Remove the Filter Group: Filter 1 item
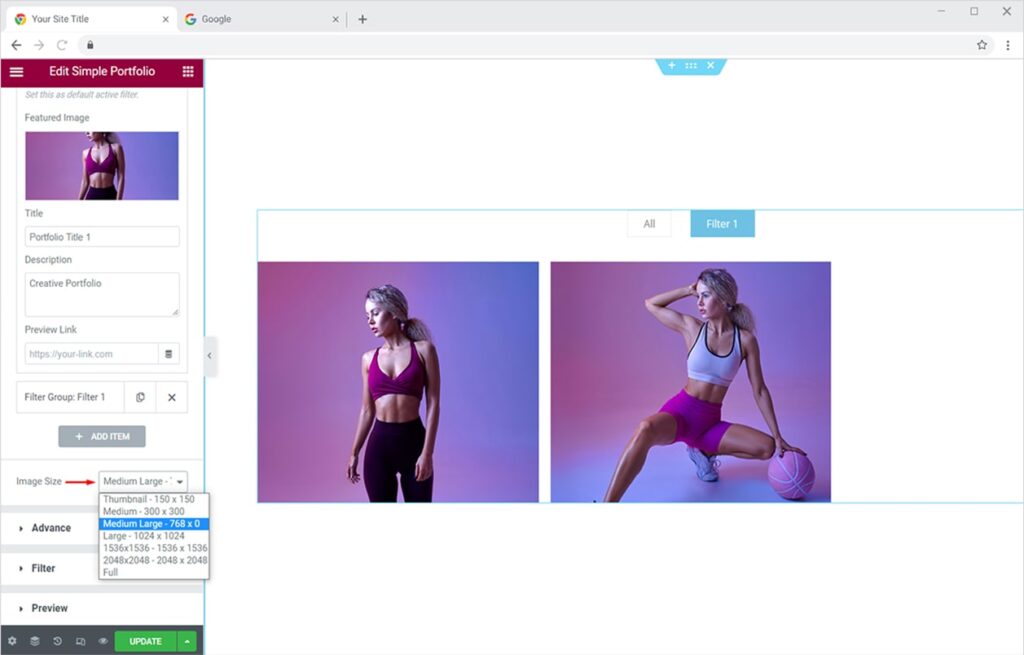Screen dimensions: 1024x655 tap(172, 397)
